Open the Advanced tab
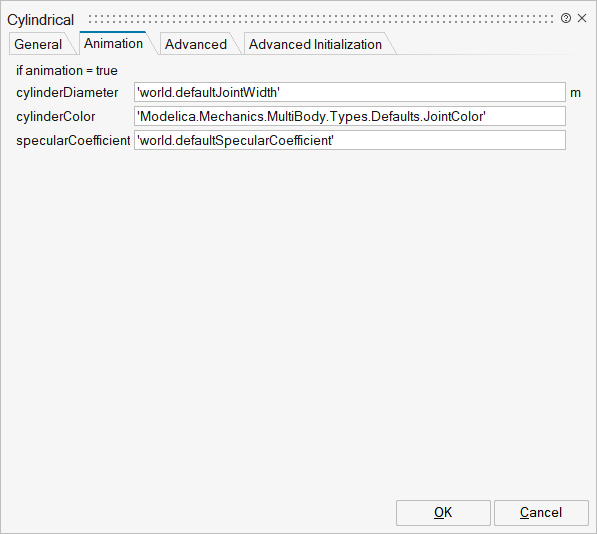Screen dimensions: 597x534 (196, 44)
